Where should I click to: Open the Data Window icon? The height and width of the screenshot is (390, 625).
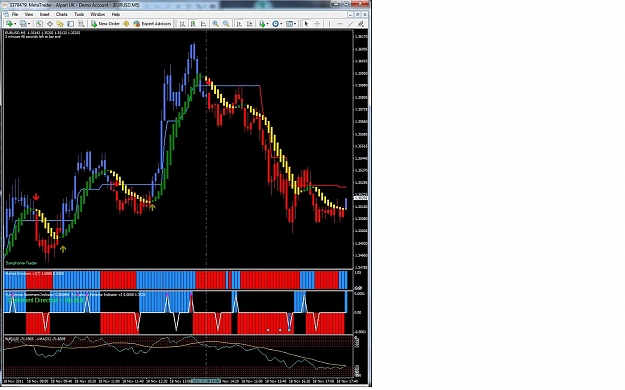click(49, 24)
